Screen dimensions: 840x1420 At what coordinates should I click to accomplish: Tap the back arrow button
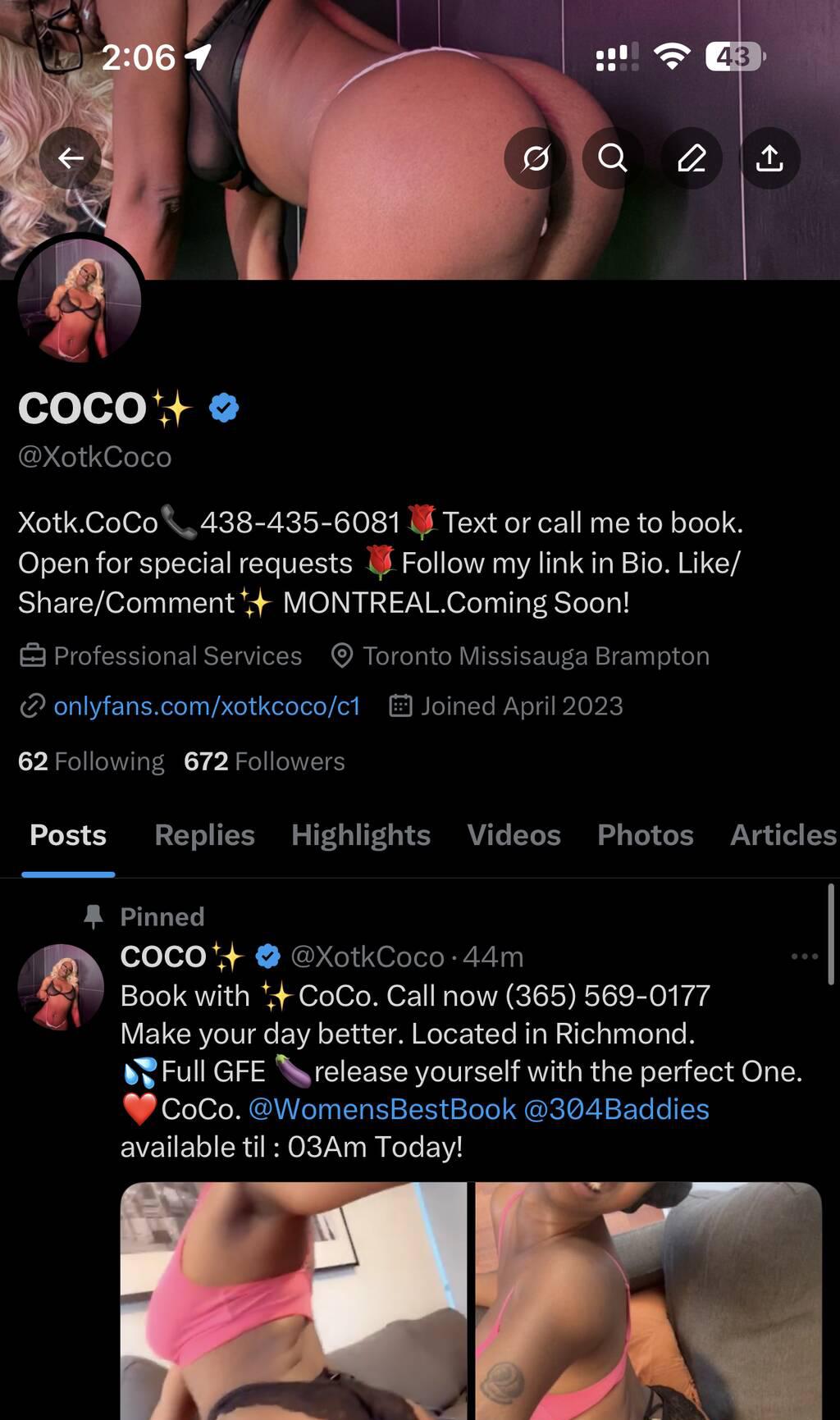pyautogui.click(x=71, y=158)
